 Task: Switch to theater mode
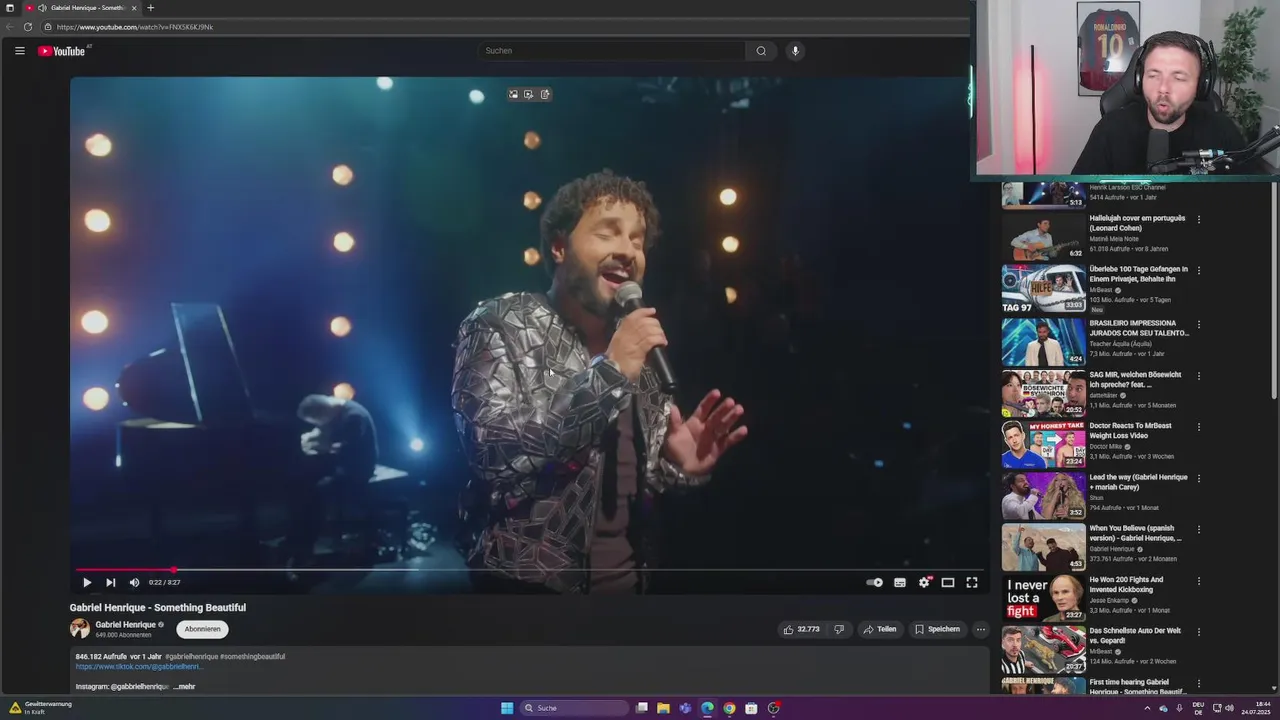(948, 582)
